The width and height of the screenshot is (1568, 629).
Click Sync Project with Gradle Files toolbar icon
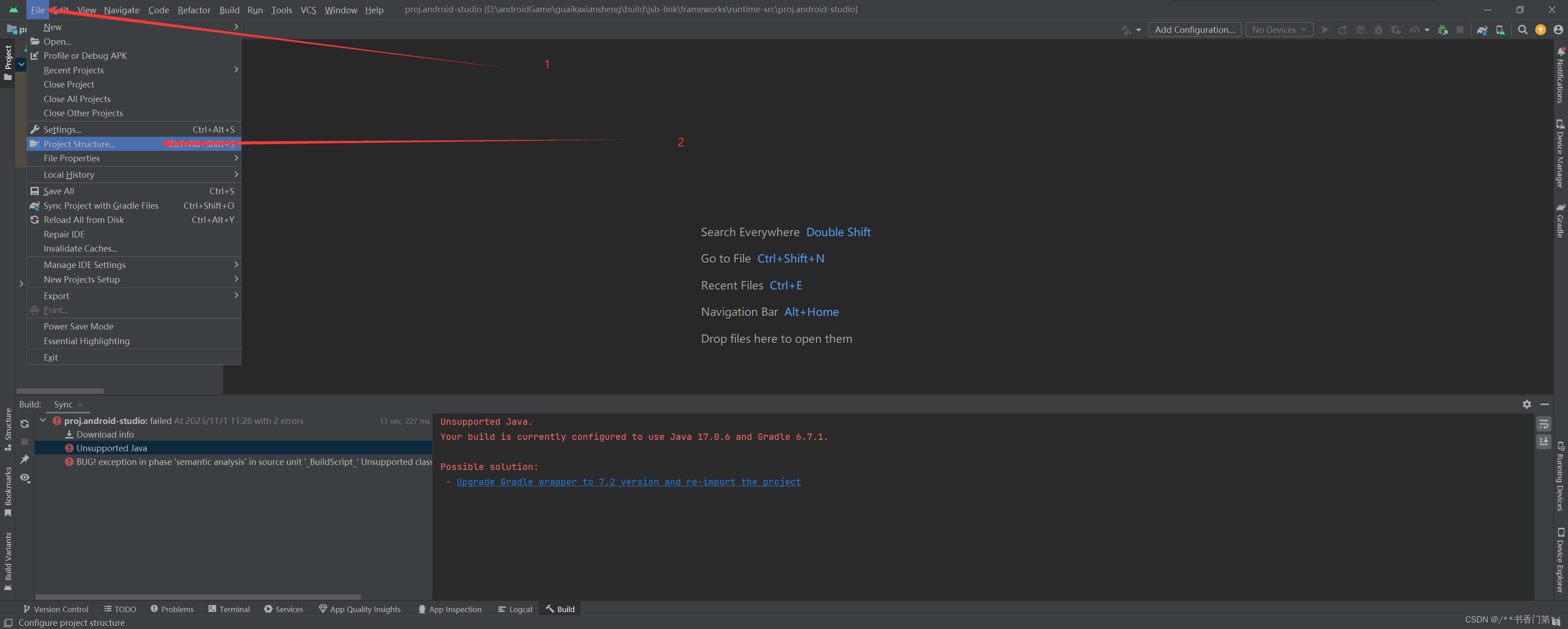click(x=1482, y=30)
